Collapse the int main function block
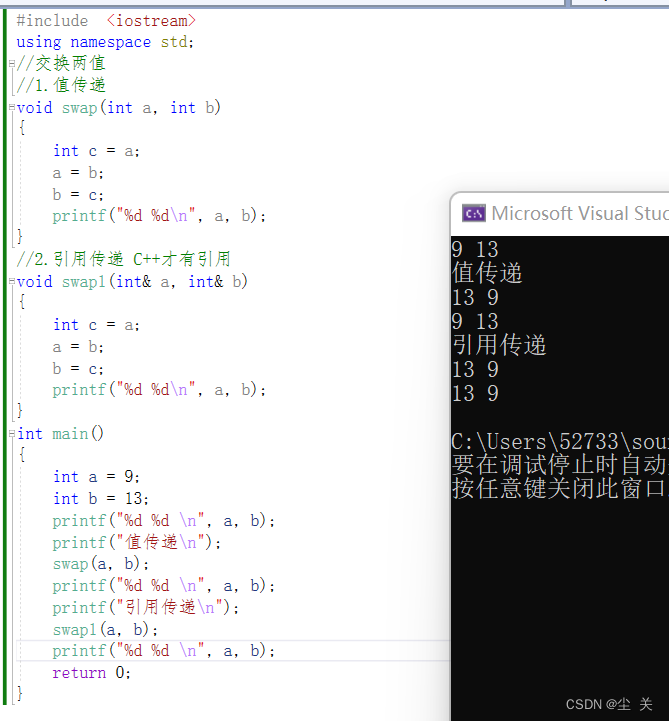Screen dimensions: 669x721 (x=12, y=434)
